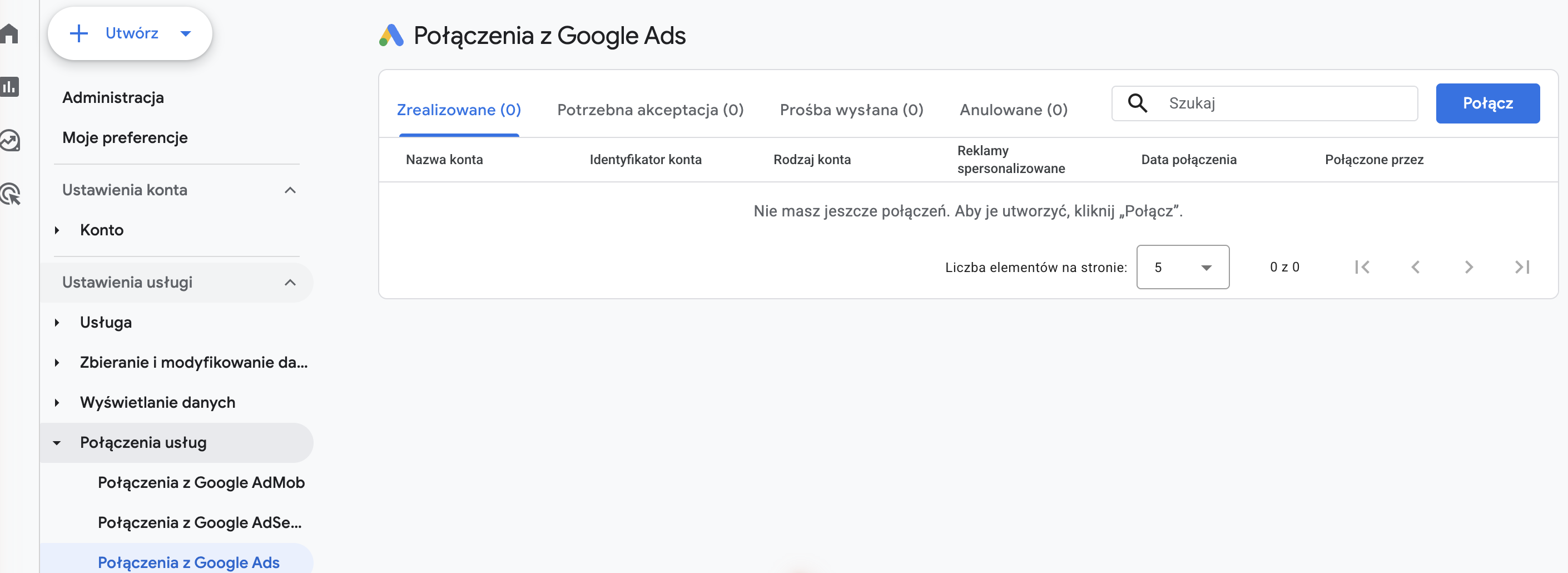This screenshot has height=573, width=1568.
Task: Switch to Prośba wysłana (0) tab
Action: coord(852,110)
